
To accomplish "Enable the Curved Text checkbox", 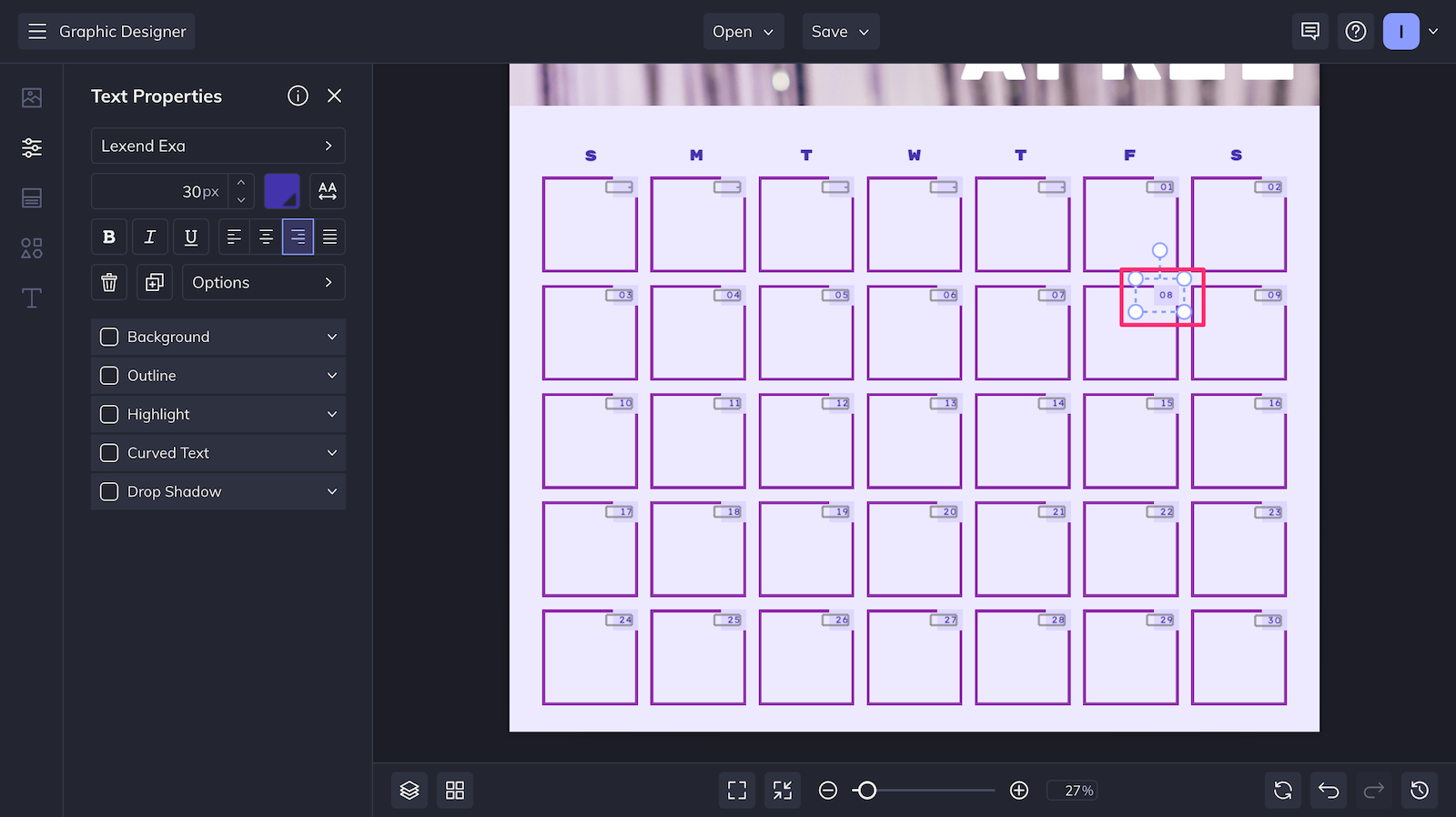I will click(x=109, y=453).
